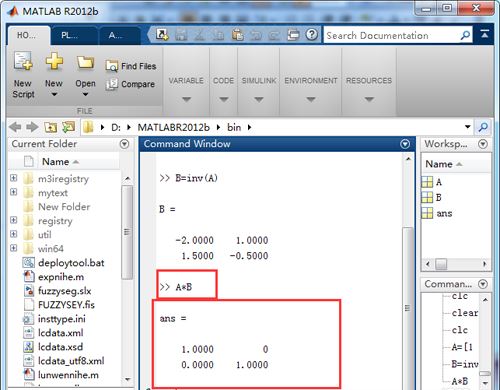500x390 pixels.
Task: Go up one folder level icon
Action: [50, 127]
